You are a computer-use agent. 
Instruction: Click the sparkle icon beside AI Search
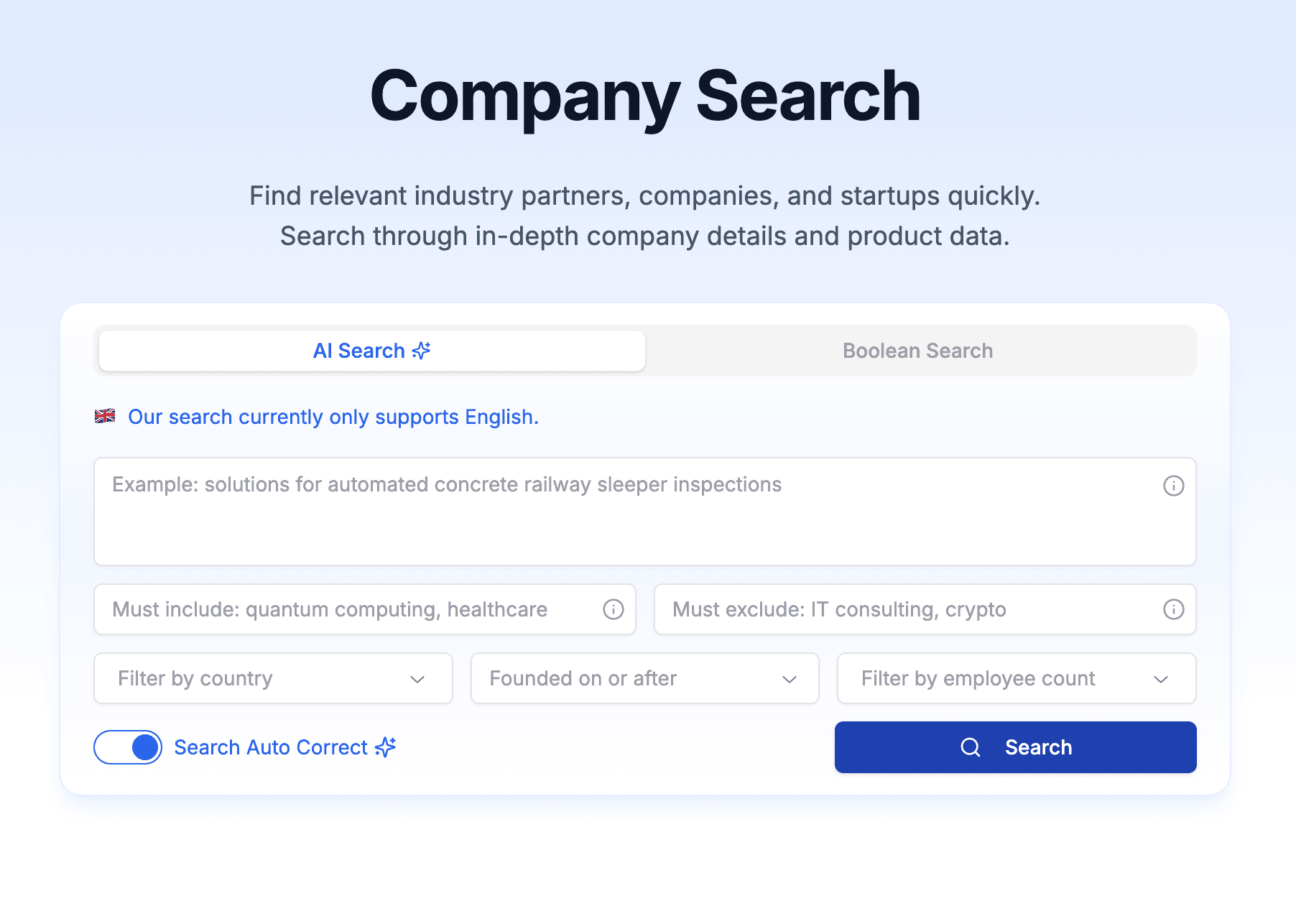[421, 351]
